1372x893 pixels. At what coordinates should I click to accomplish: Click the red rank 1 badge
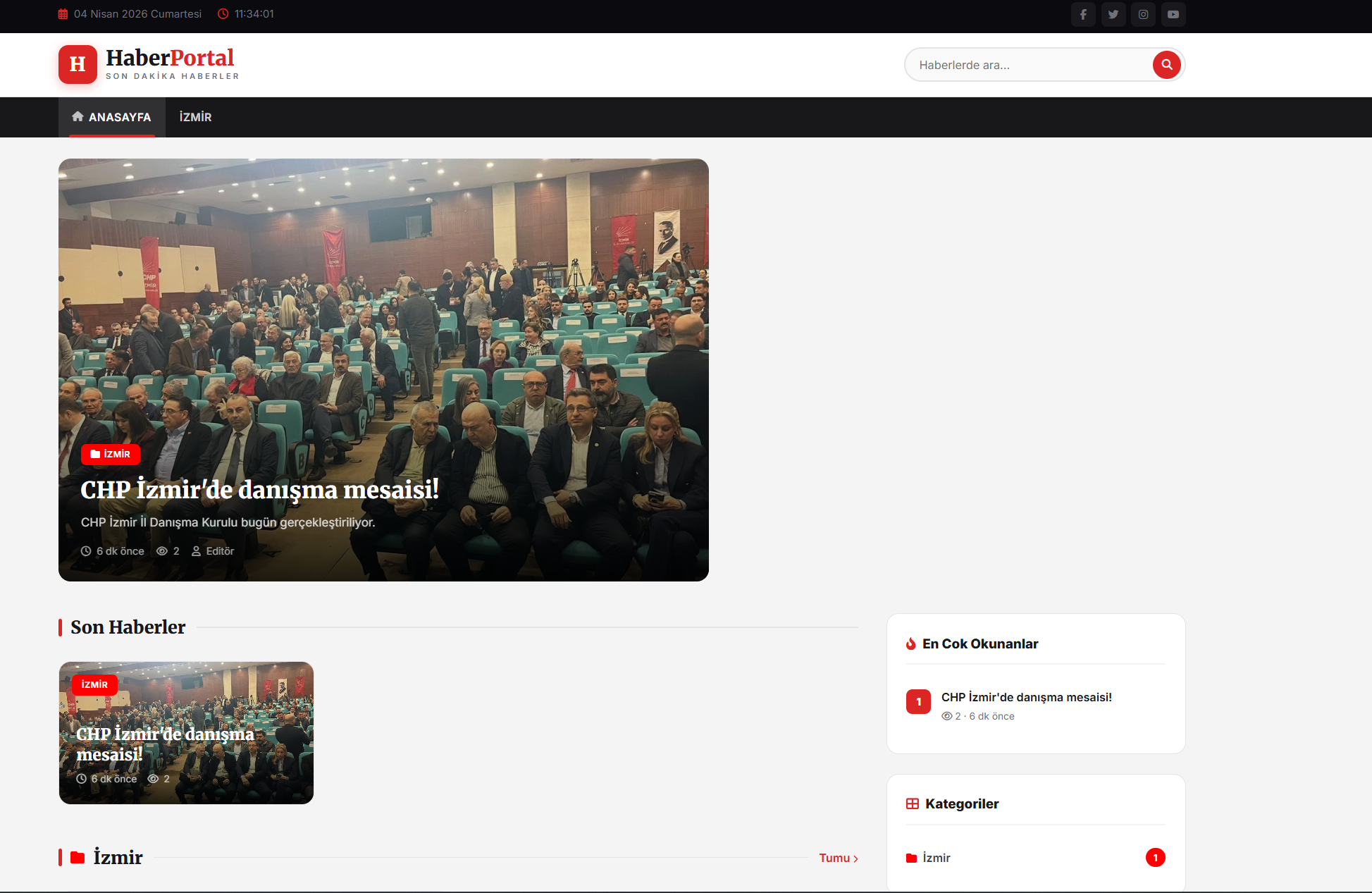[x=918, y=702]
